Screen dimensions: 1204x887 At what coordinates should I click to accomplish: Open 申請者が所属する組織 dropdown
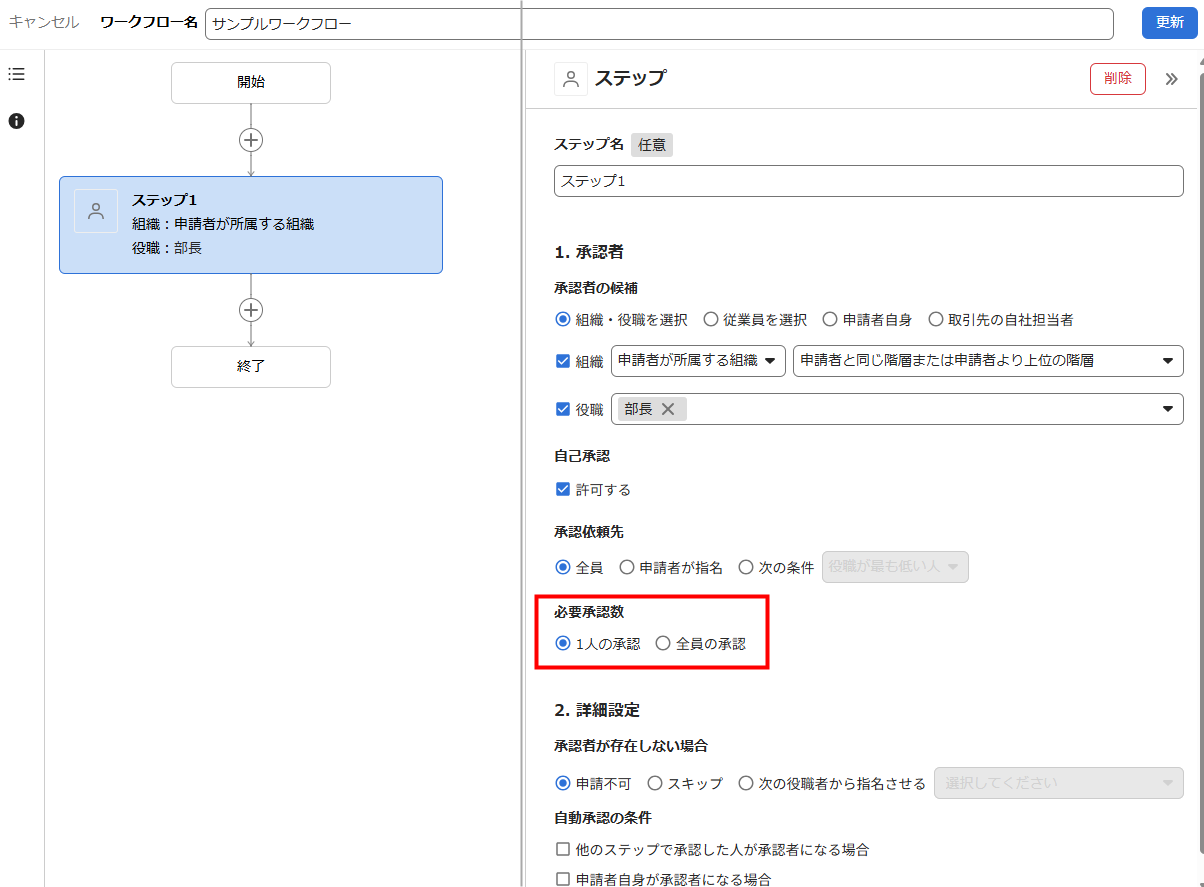pyautogui.click(x=698, y=361)
